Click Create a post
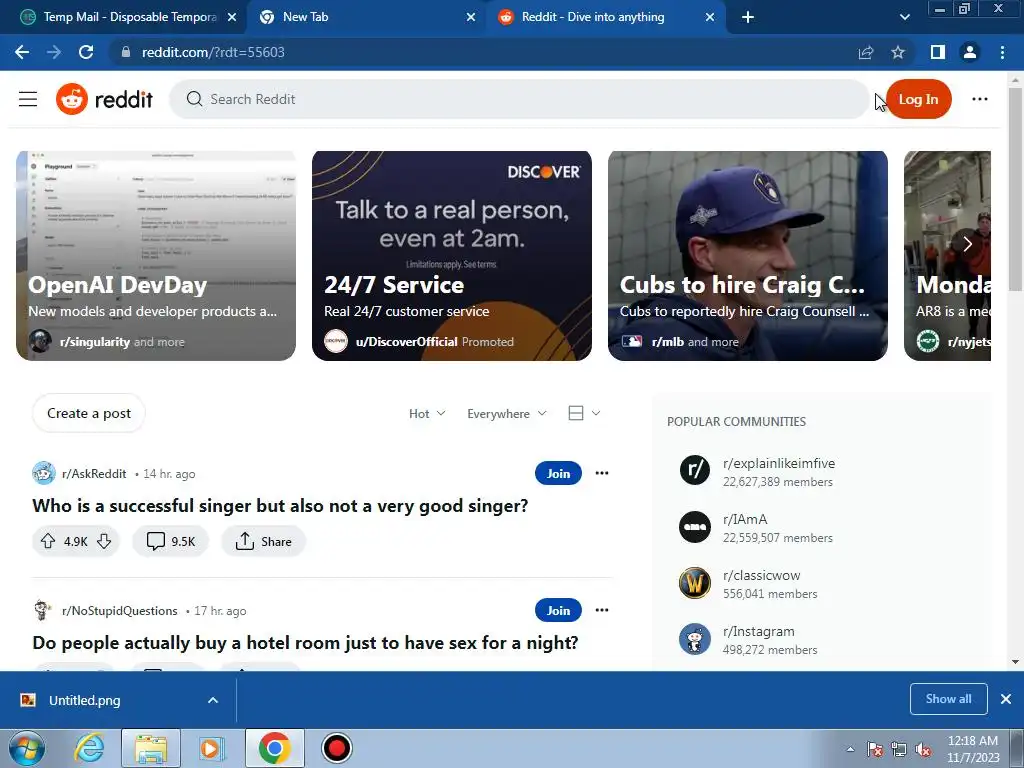Screen dimensions: 1024x768 tap(89, 413)
